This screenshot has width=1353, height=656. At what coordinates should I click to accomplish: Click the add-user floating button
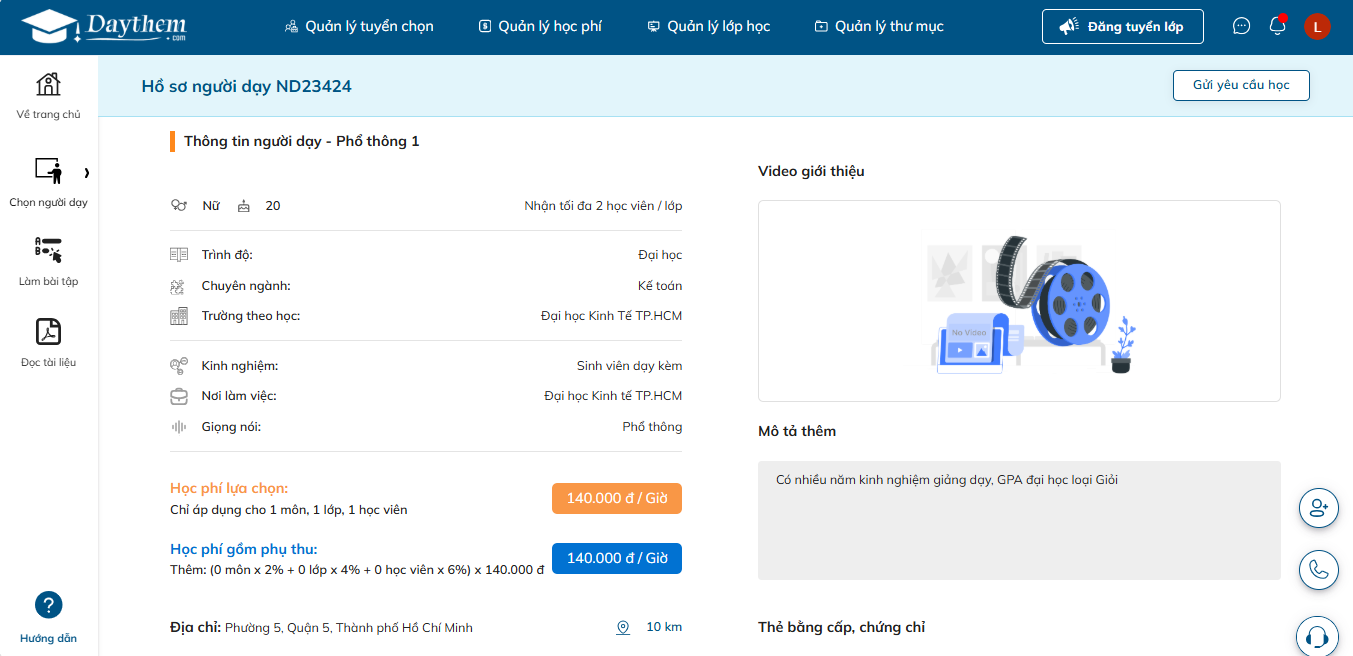point(1317,508)
